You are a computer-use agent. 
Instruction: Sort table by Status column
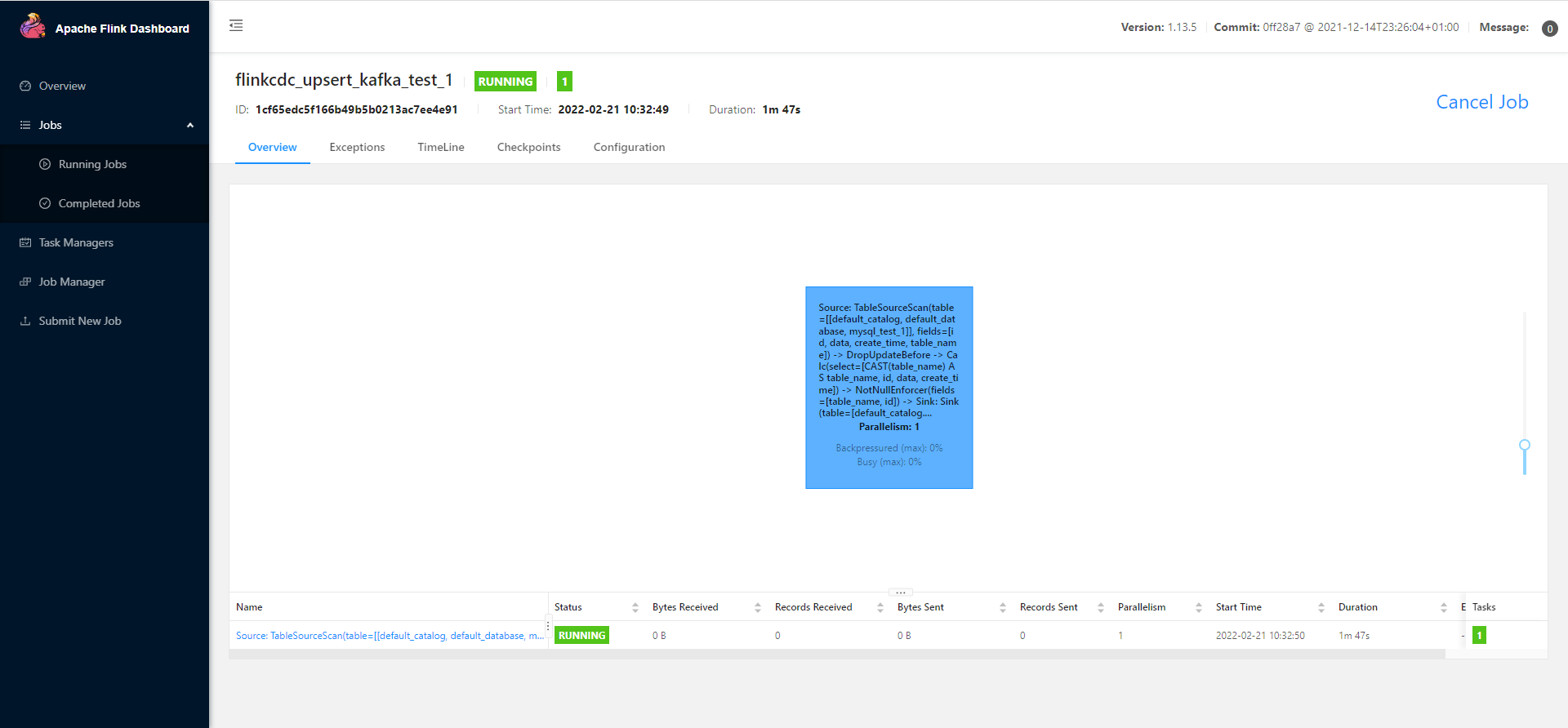tap(635, 607)
